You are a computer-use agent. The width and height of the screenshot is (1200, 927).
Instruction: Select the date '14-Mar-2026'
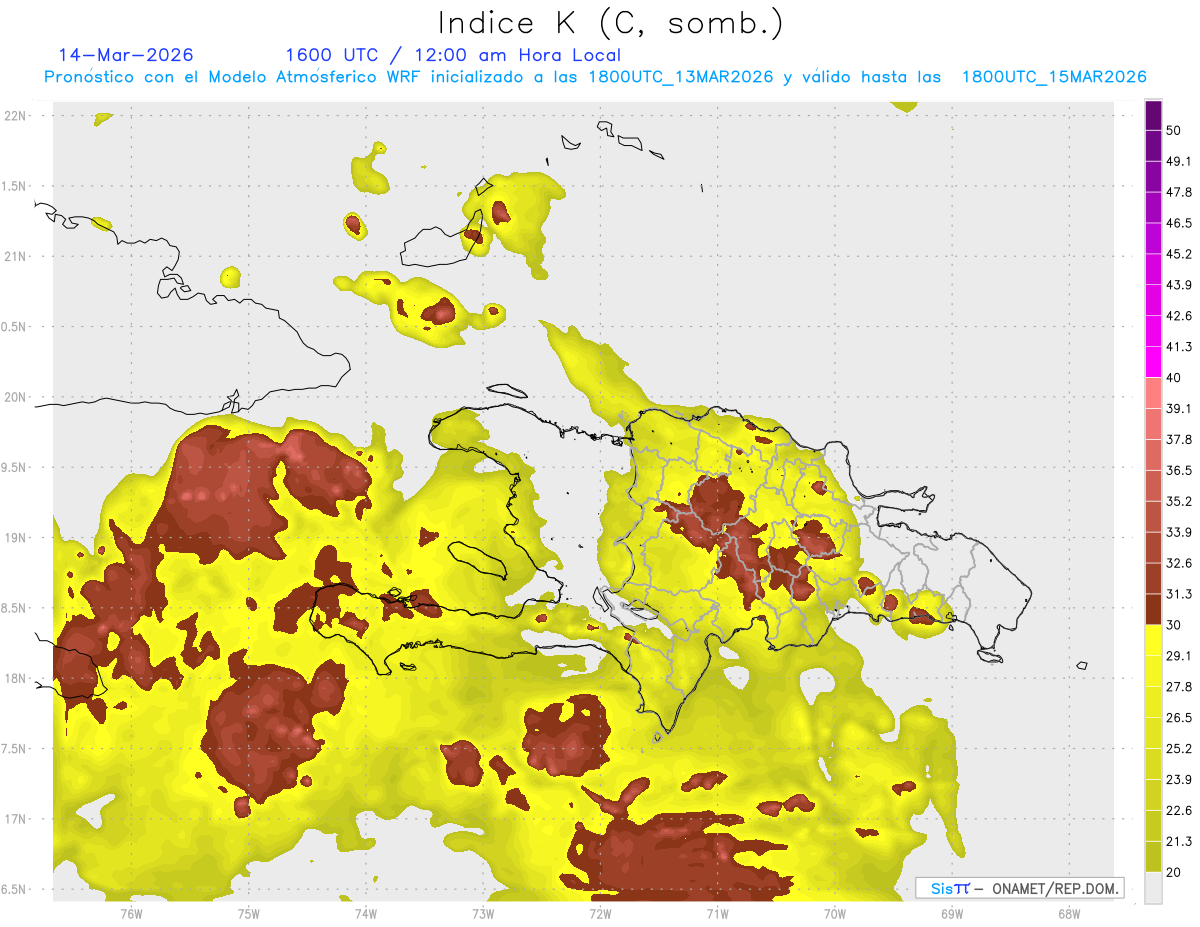[126, 55]
